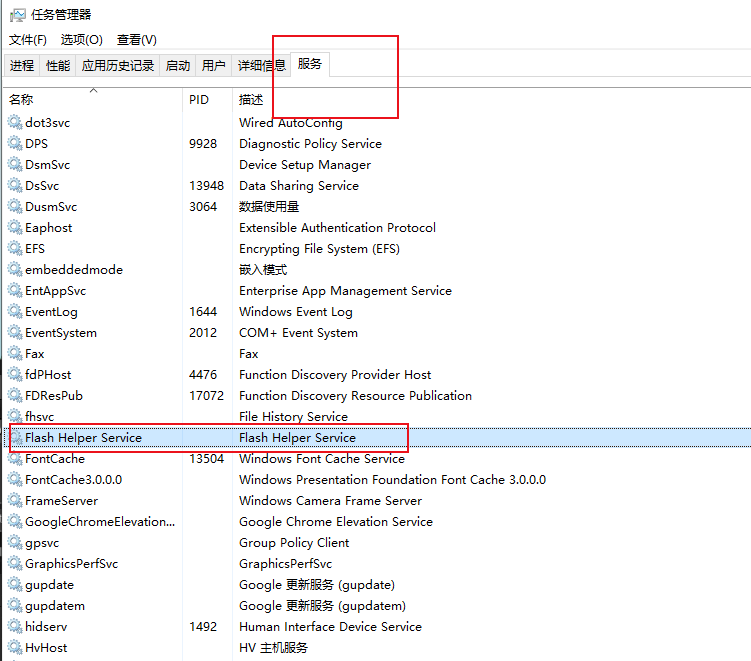Click the Windows Event Log description
751x661 pixels.
[x=296, y=312]
